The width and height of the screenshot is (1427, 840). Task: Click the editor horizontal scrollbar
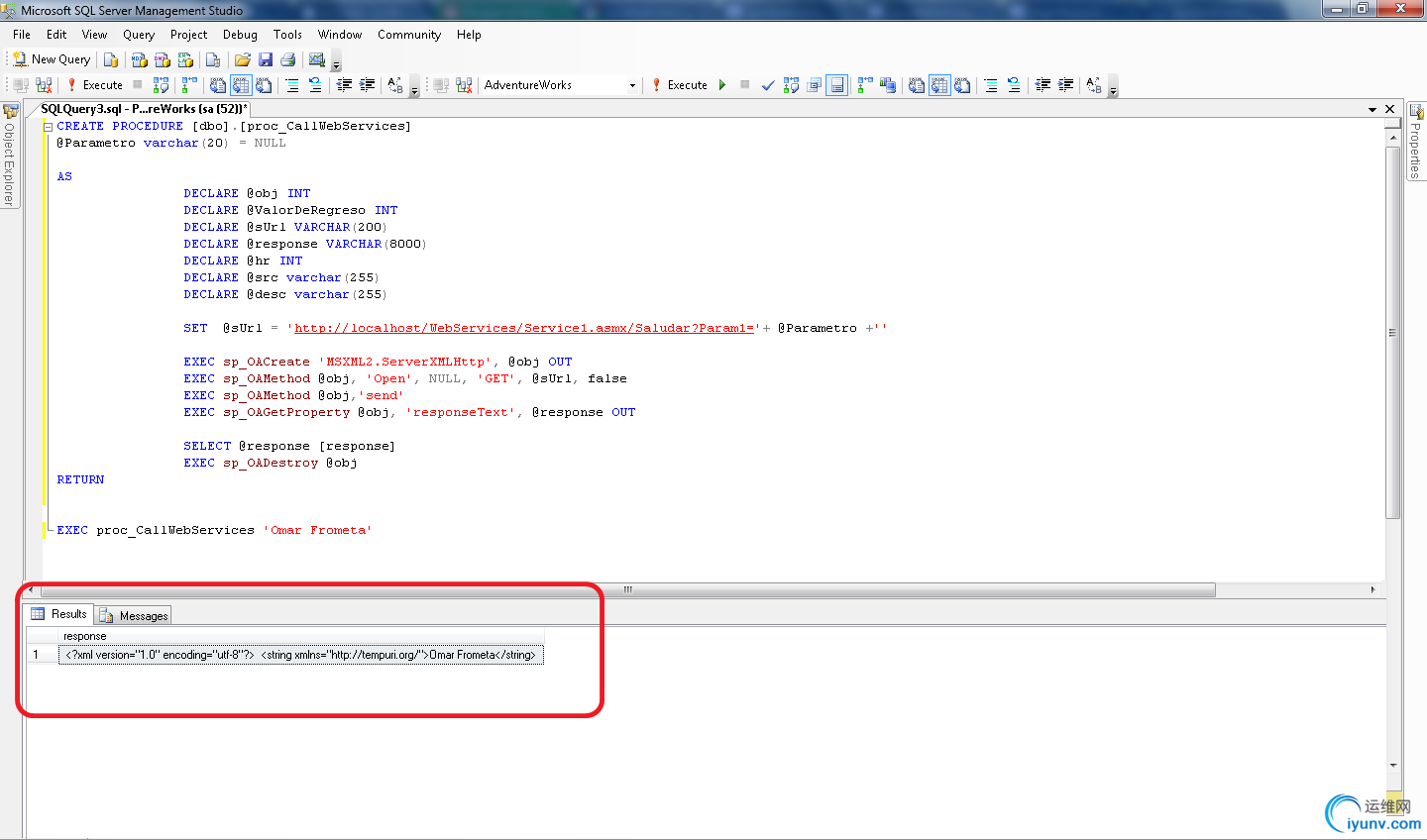click(x=626, y=589)
